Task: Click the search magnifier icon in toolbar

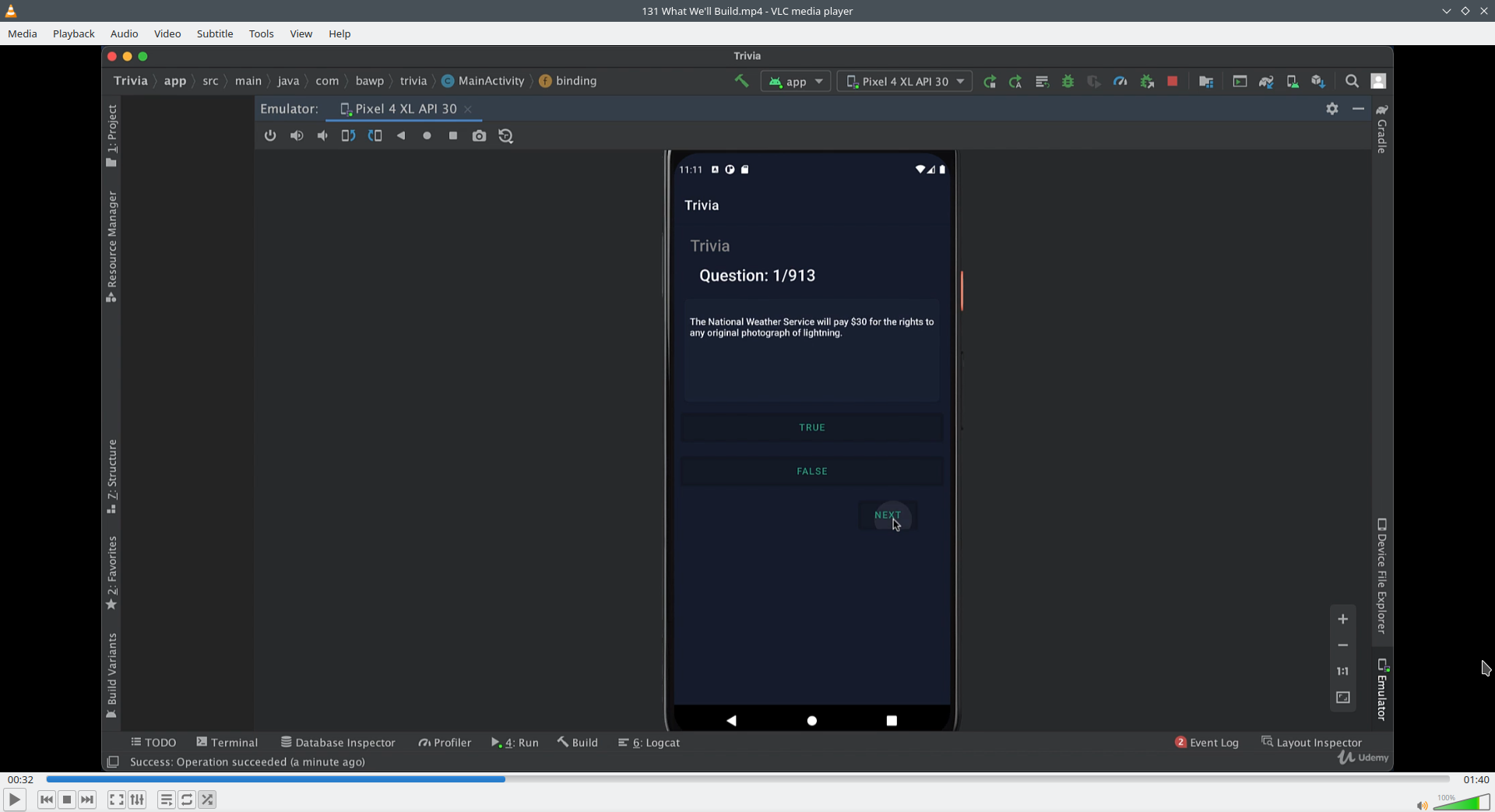Action: 1352,81
